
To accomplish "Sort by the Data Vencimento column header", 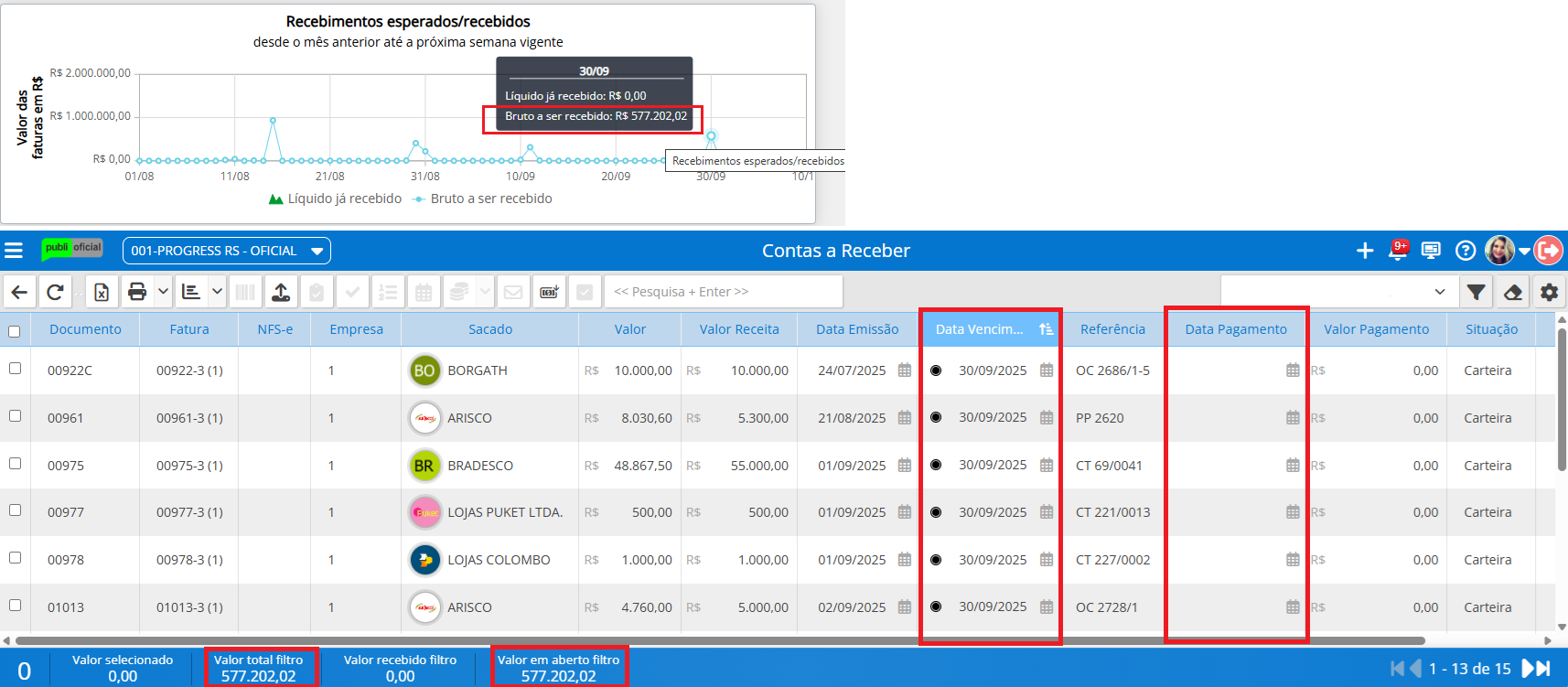I will tap(979, 329).
